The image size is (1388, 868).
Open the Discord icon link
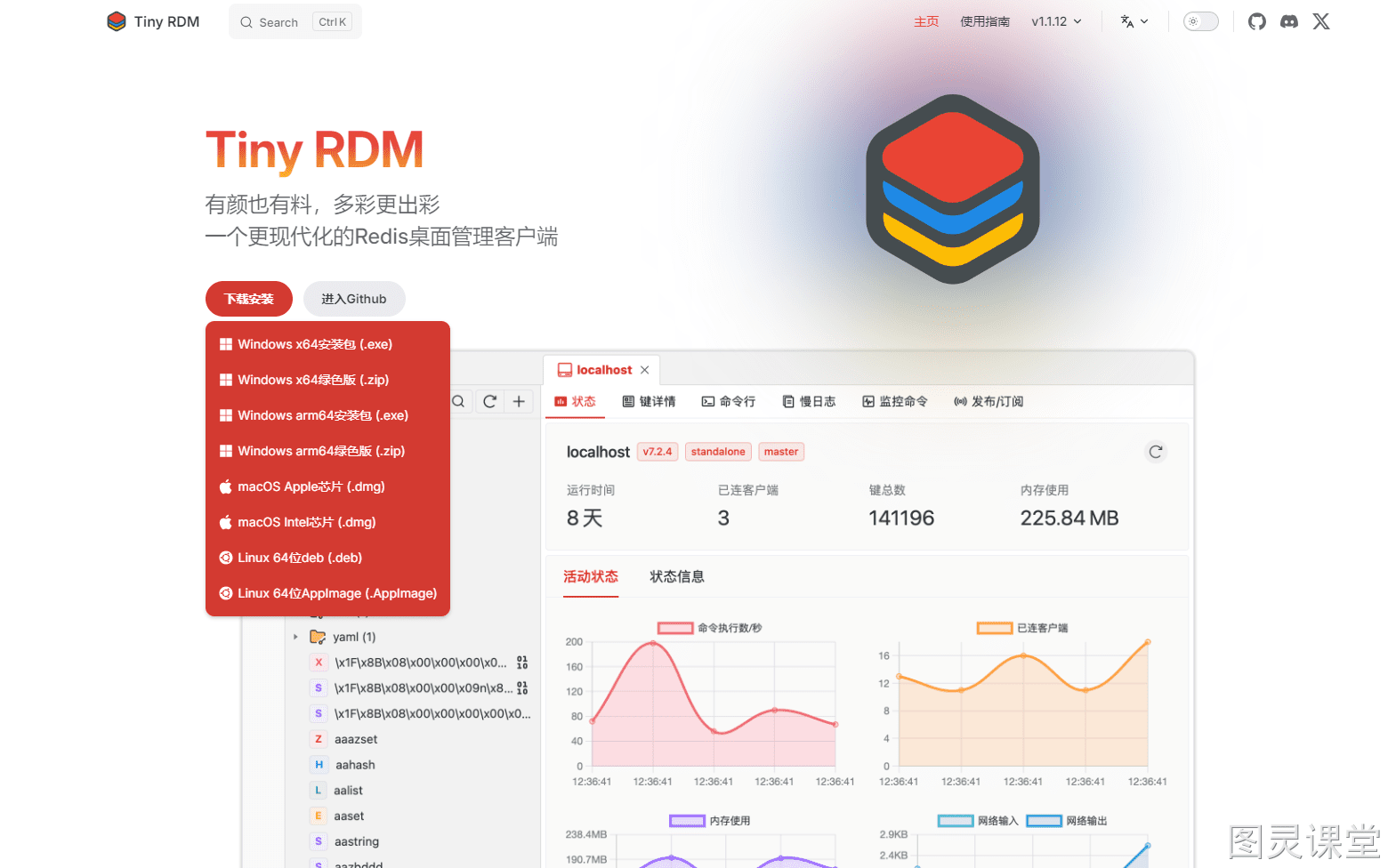point(1288,21)
